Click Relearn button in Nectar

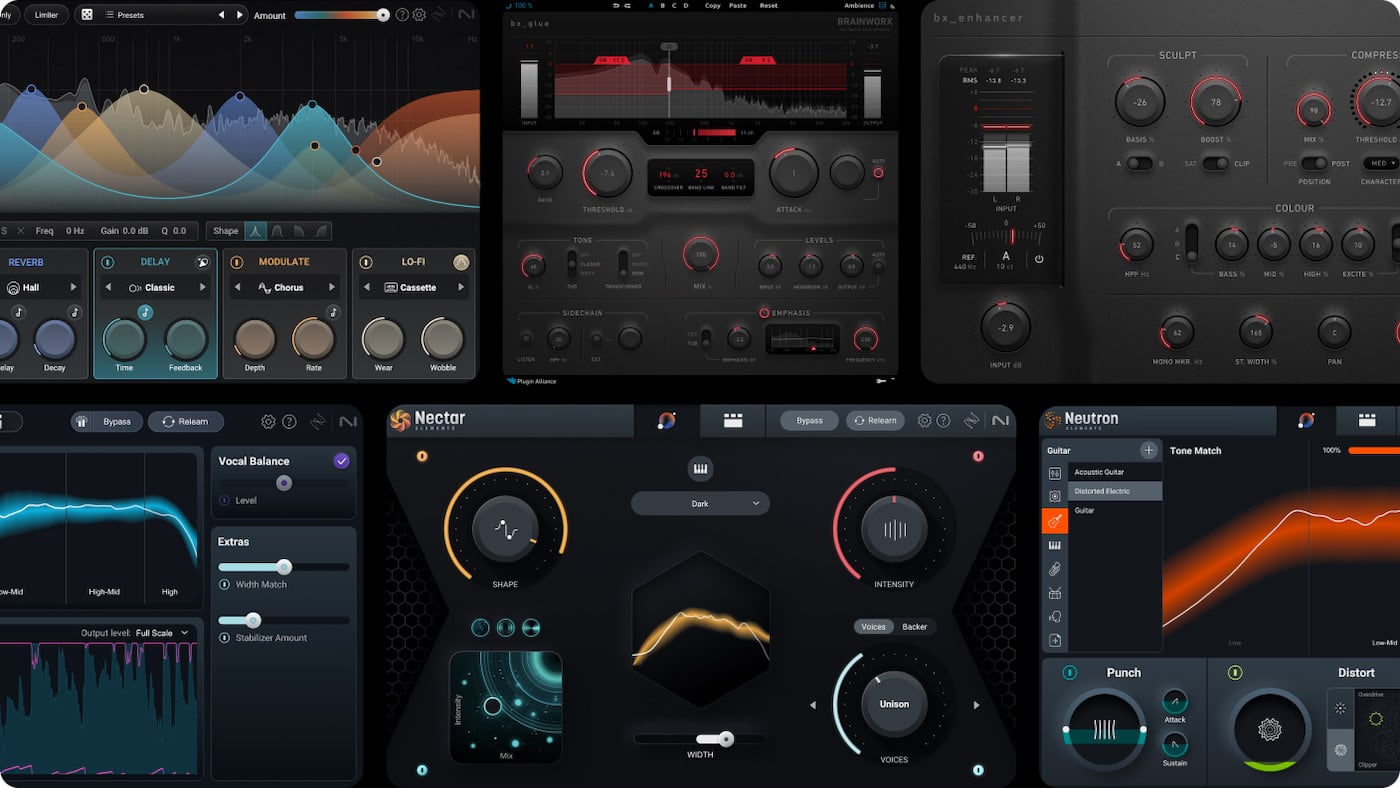tap(875, 421)
